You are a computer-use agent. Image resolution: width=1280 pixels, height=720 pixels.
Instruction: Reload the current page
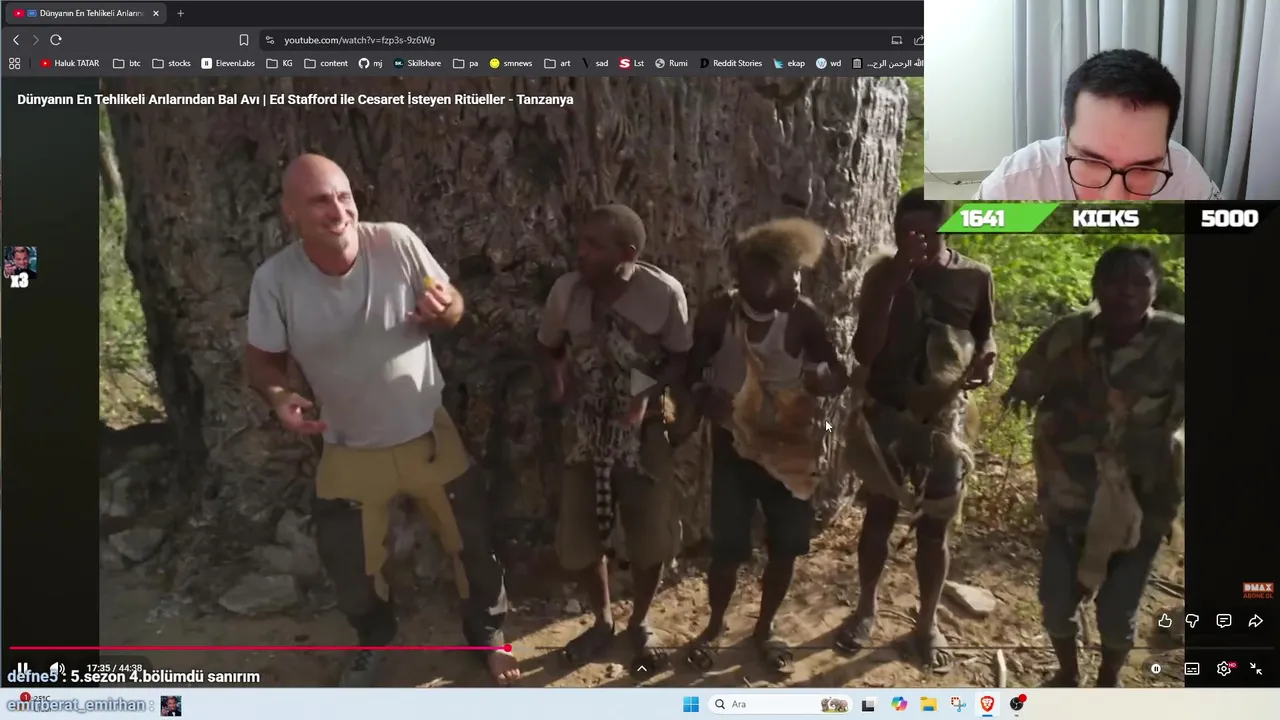point(56,40)
